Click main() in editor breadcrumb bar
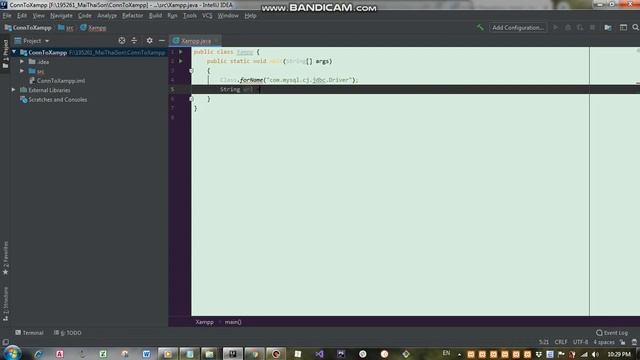This screenshot has width=640, height=360. click(x=233, y=322)
